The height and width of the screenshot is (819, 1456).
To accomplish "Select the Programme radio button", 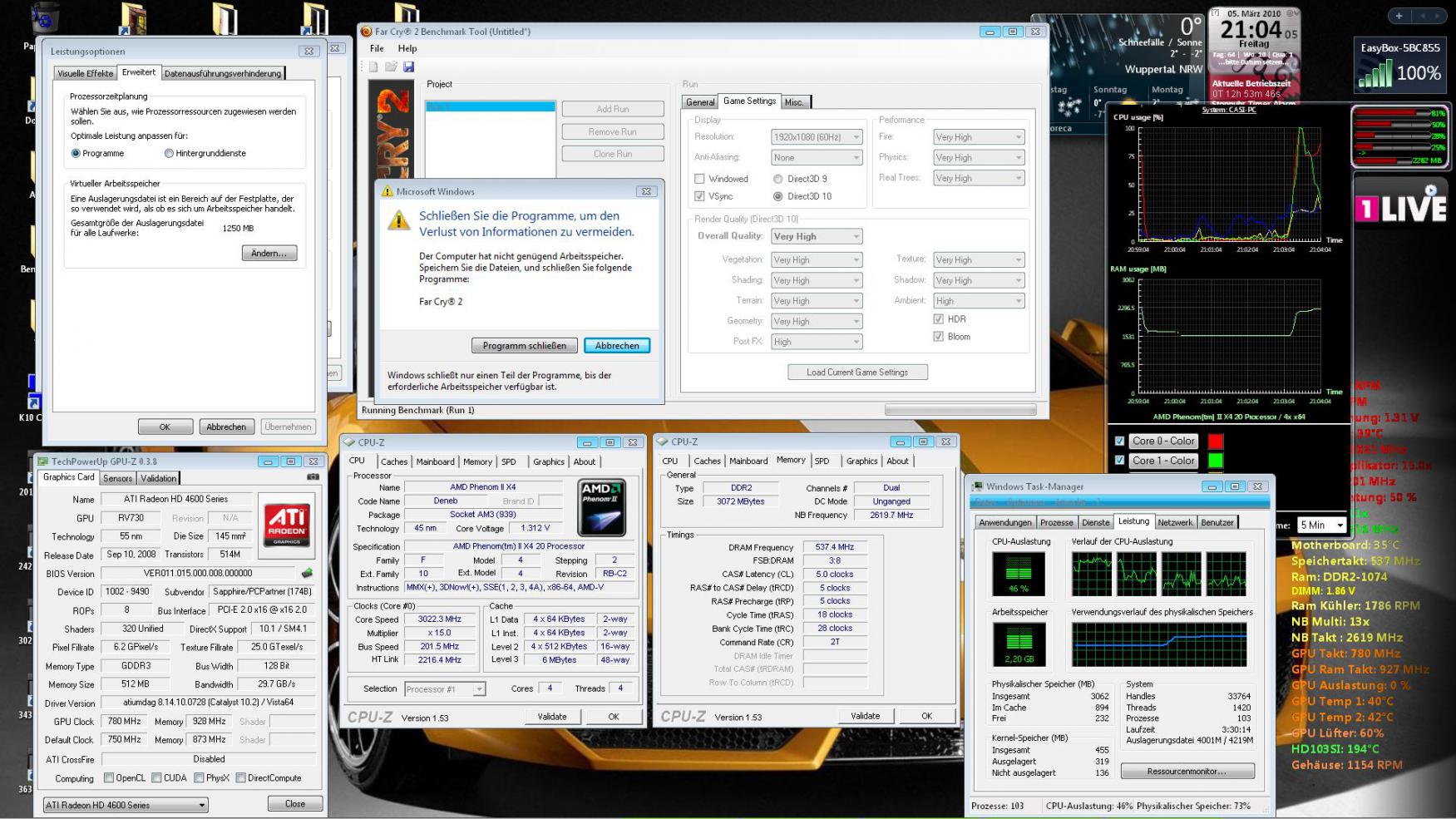I will coord(76,153).
